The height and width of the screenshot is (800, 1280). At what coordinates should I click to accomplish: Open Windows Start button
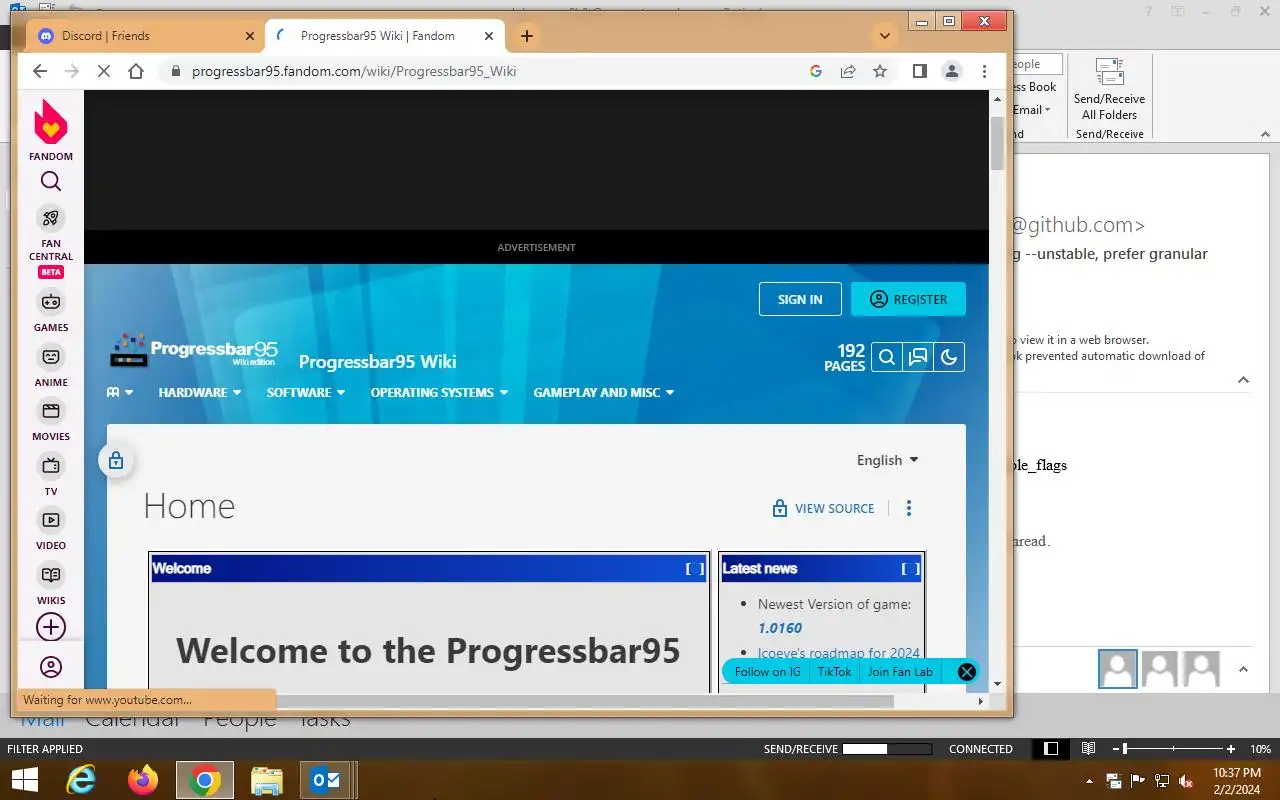coord(24,780)
